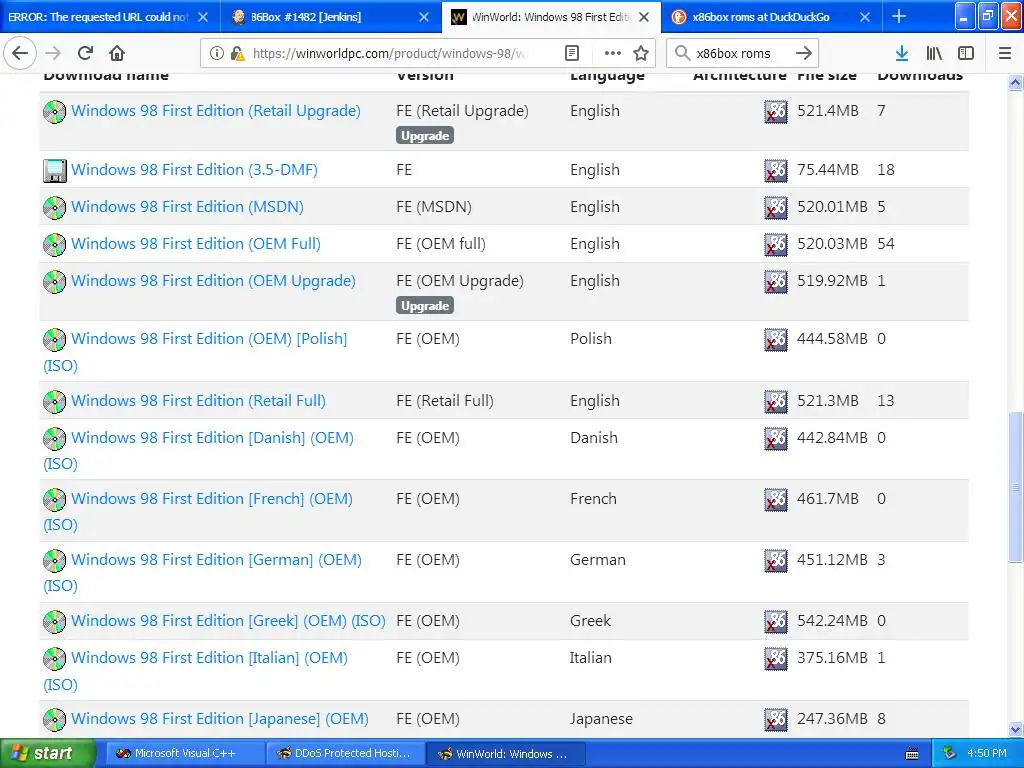Open a new browser tab

pos(899,16)
